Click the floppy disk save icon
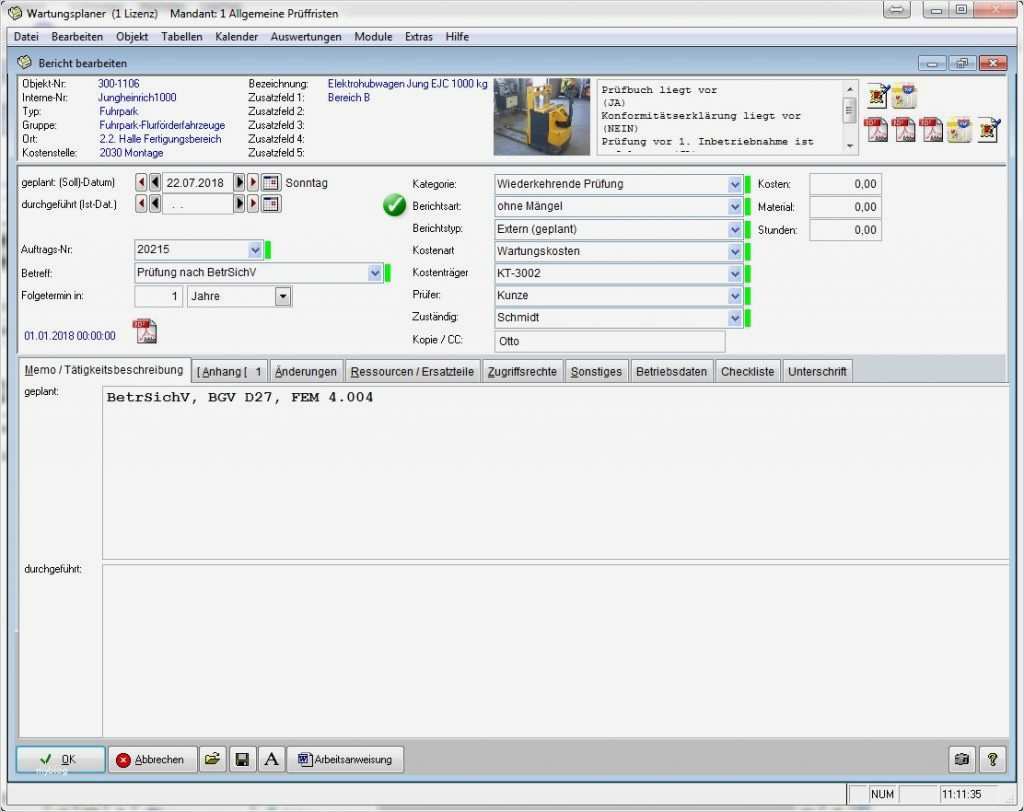 pyautogui.click(x=242, y=759)
